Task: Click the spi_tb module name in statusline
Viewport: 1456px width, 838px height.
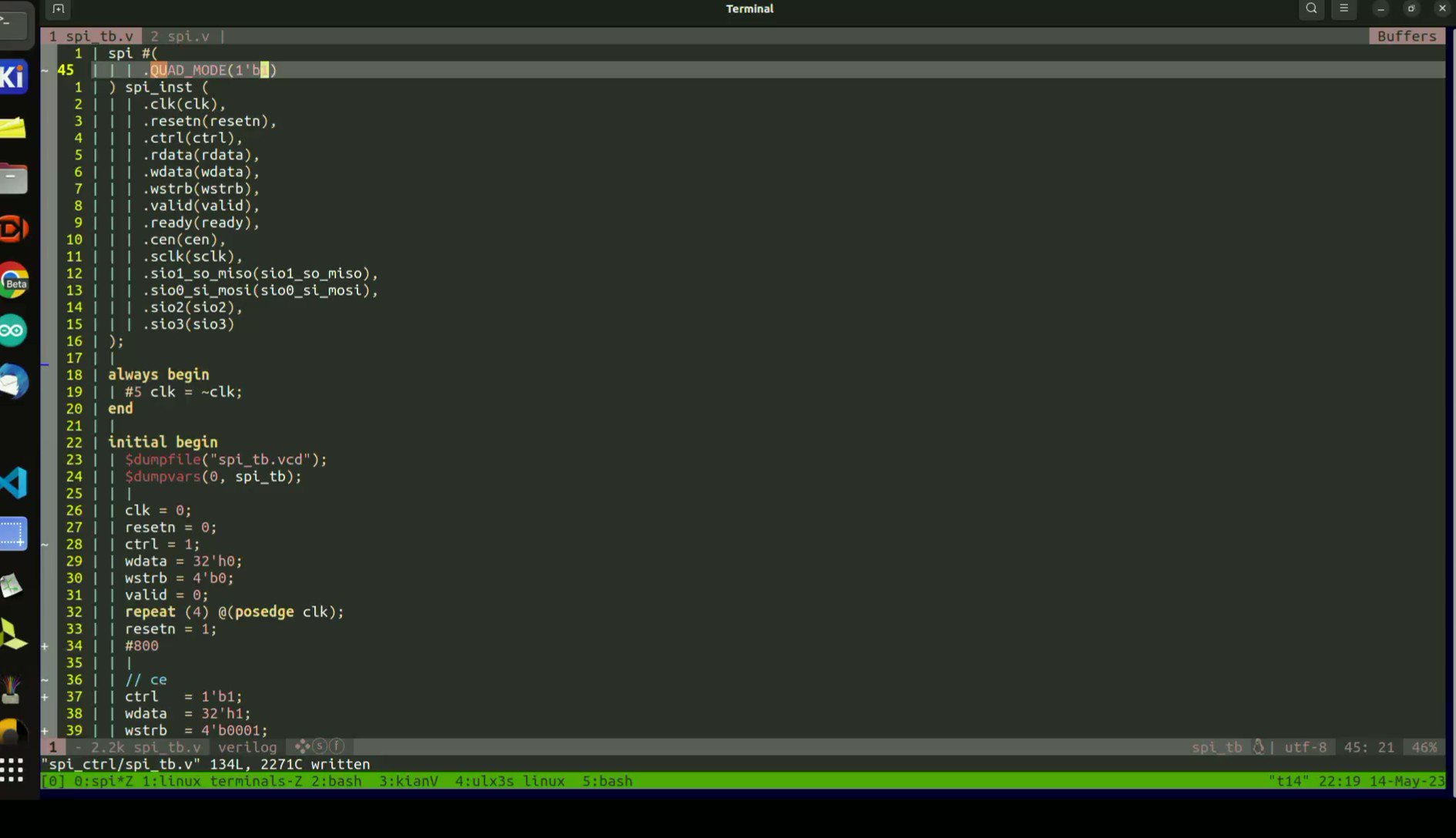Action: 1216,747
